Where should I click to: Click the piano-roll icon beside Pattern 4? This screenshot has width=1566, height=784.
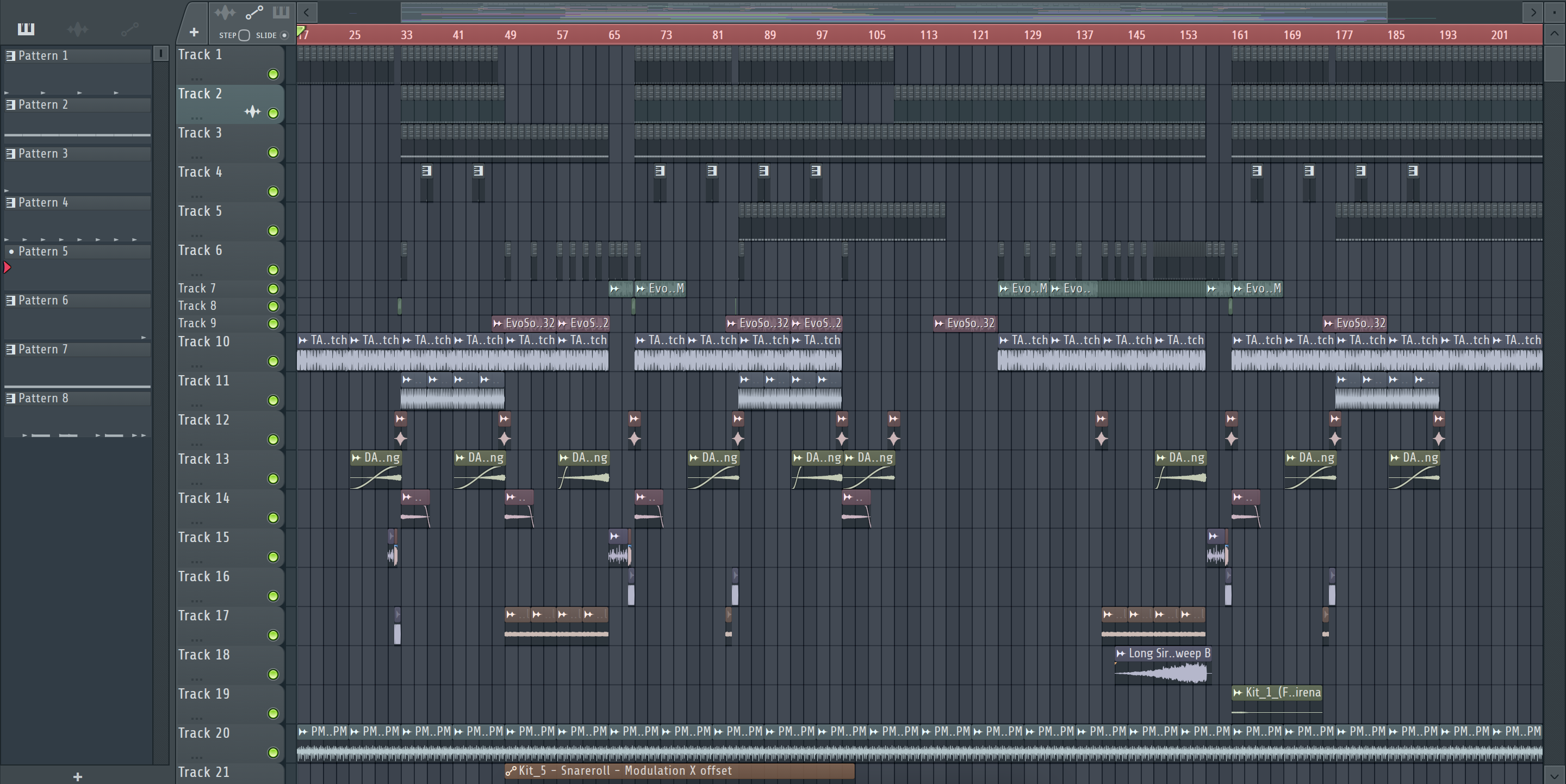pyautogui.click(x=10, y=202)
